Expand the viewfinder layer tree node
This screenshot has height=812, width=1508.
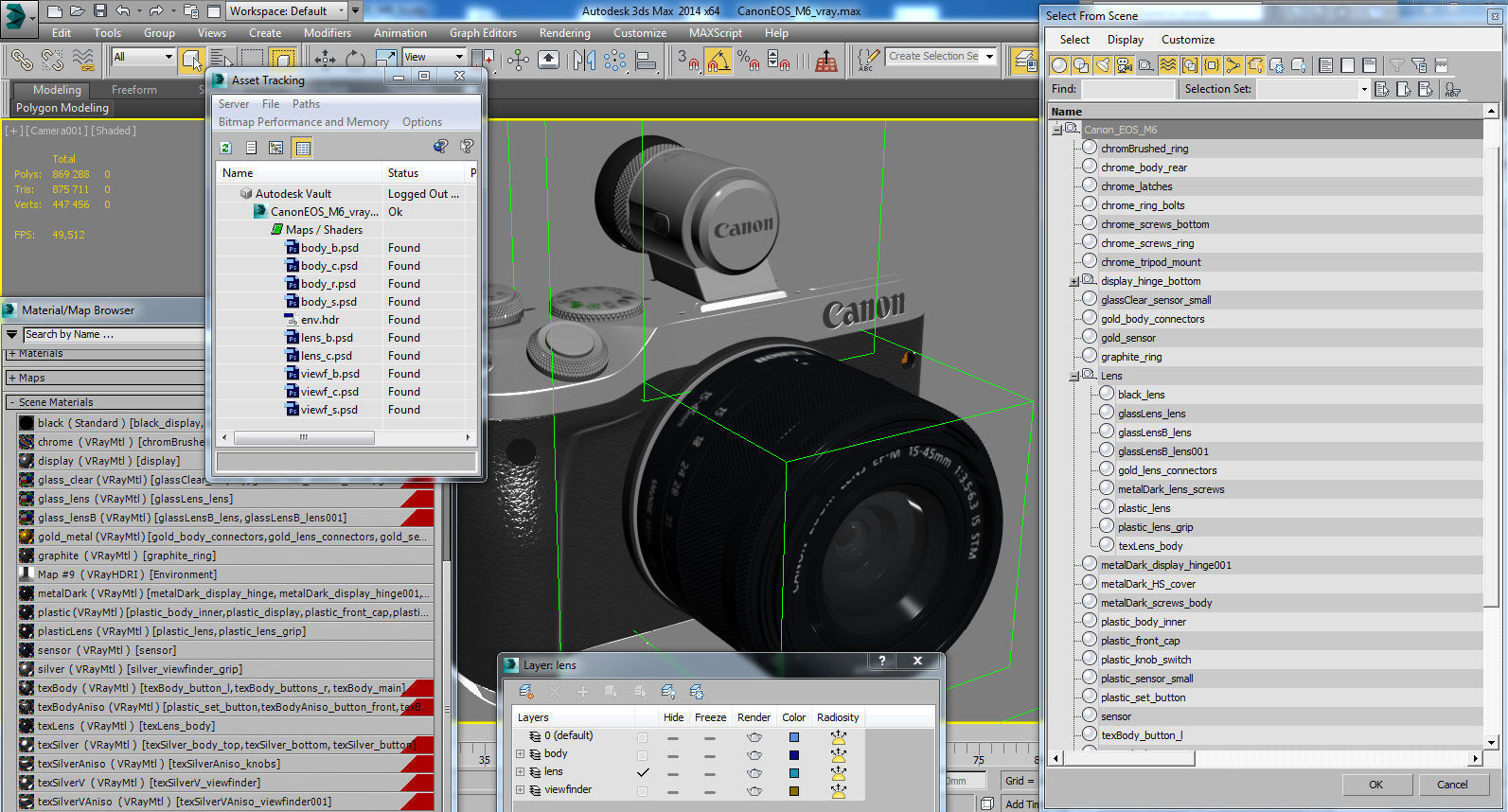520,790
